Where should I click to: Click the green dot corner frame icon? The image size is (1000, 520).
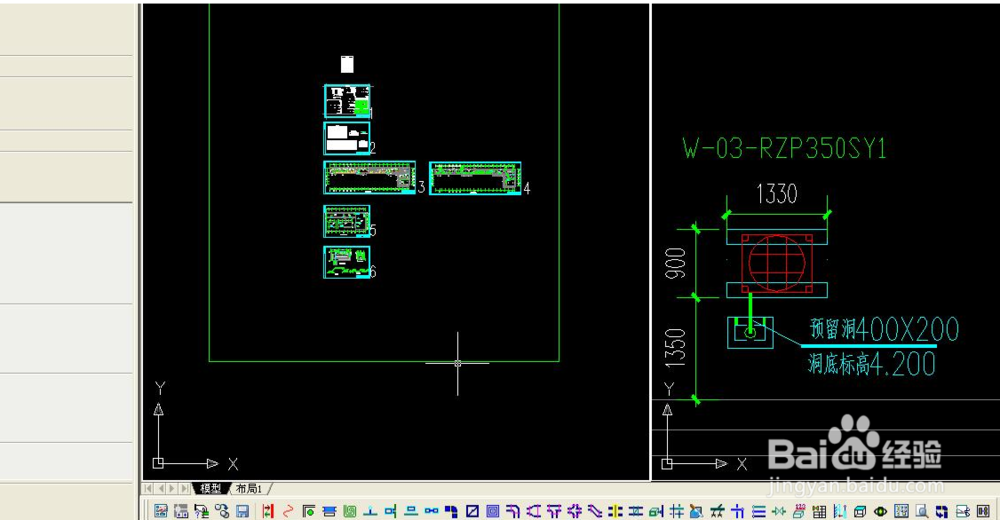click(309, 511)
